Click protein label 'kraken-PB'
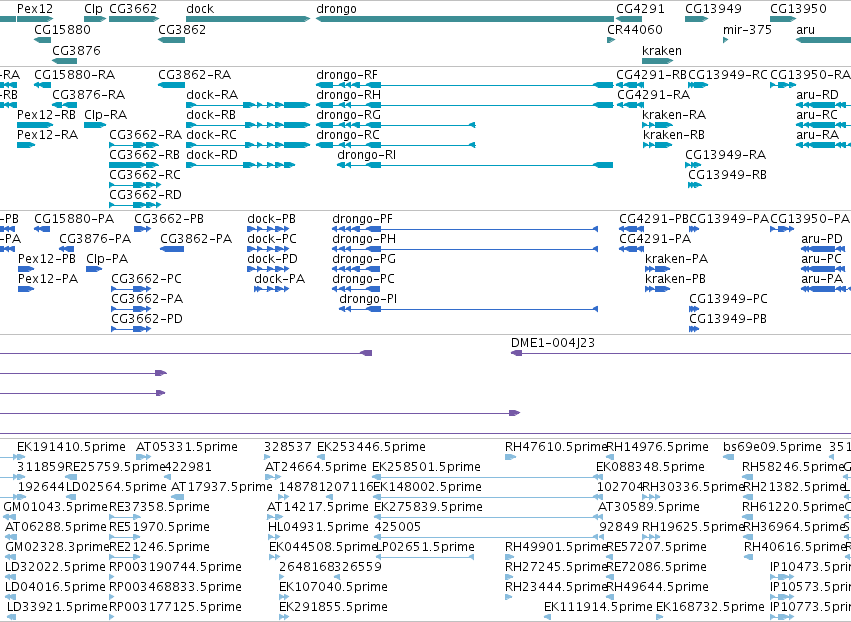851x622 pixels. pos(676,278)
